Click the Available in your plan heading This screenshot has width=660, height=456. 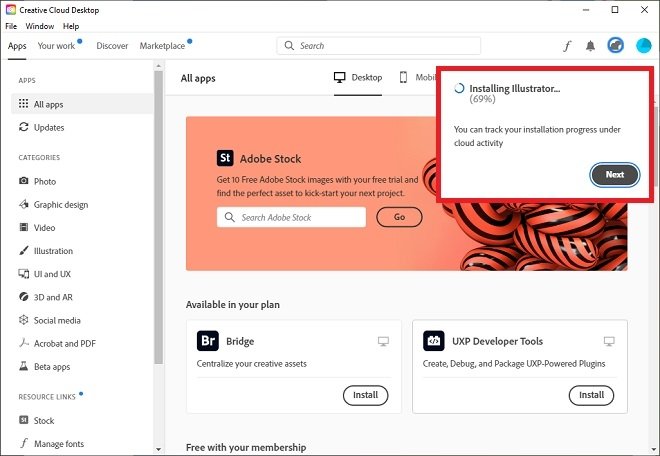233,304
